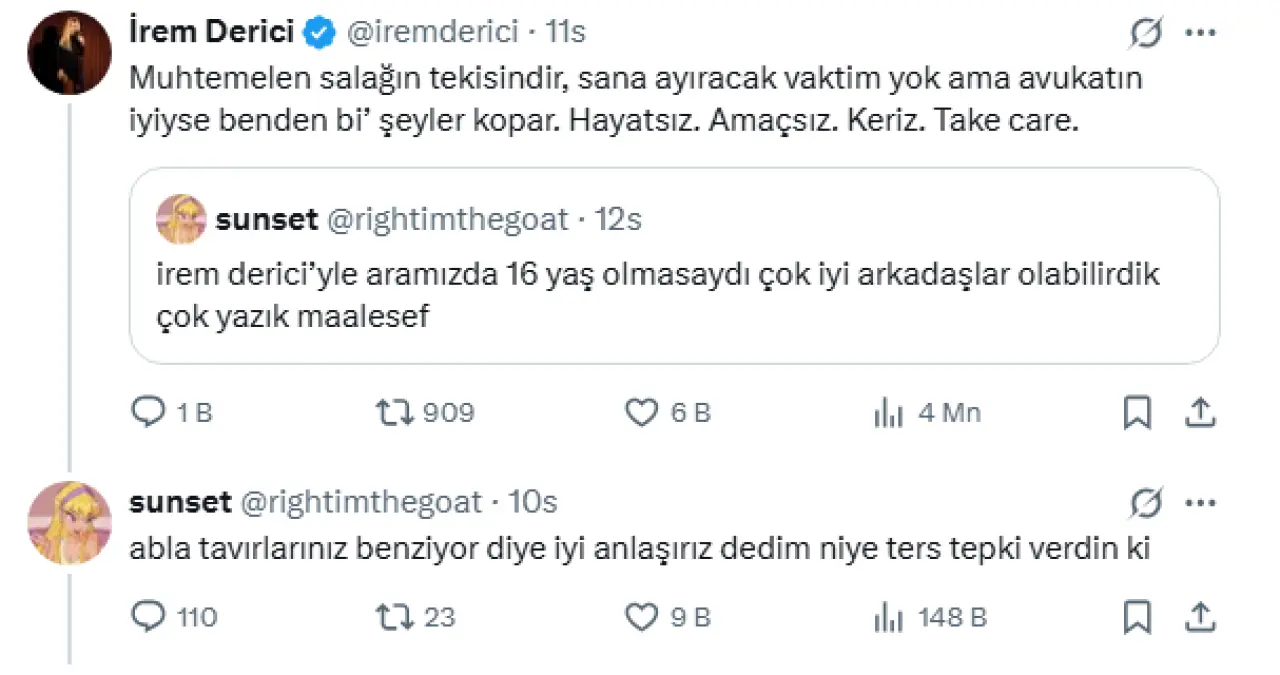Bookmark sunset's reply tweet
Image resolution: width=1280 pixels, height=675 pixels.
pyautogui.click(x=1137, y=617)
